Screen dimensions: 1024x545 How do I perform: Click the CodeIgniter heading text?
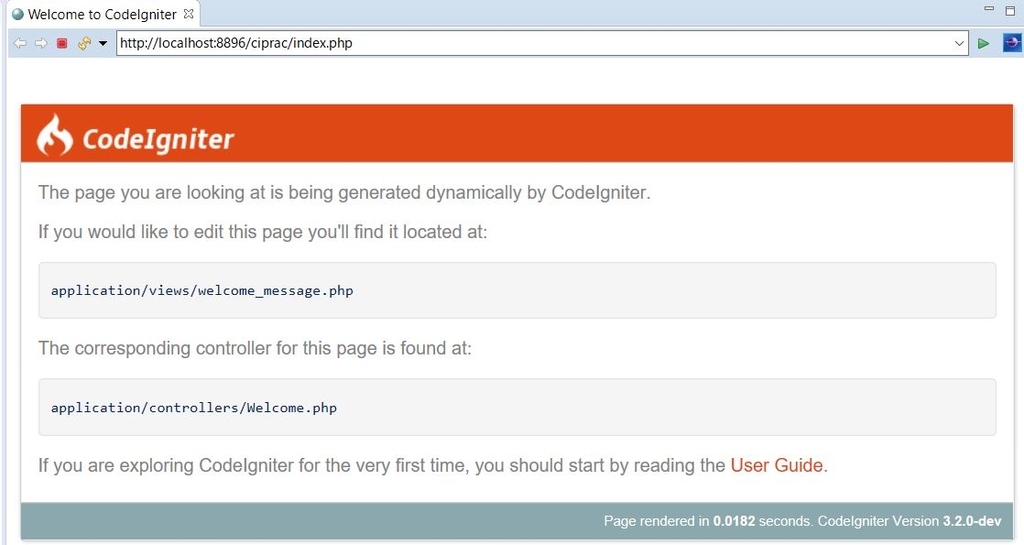[x=158, y=139]
